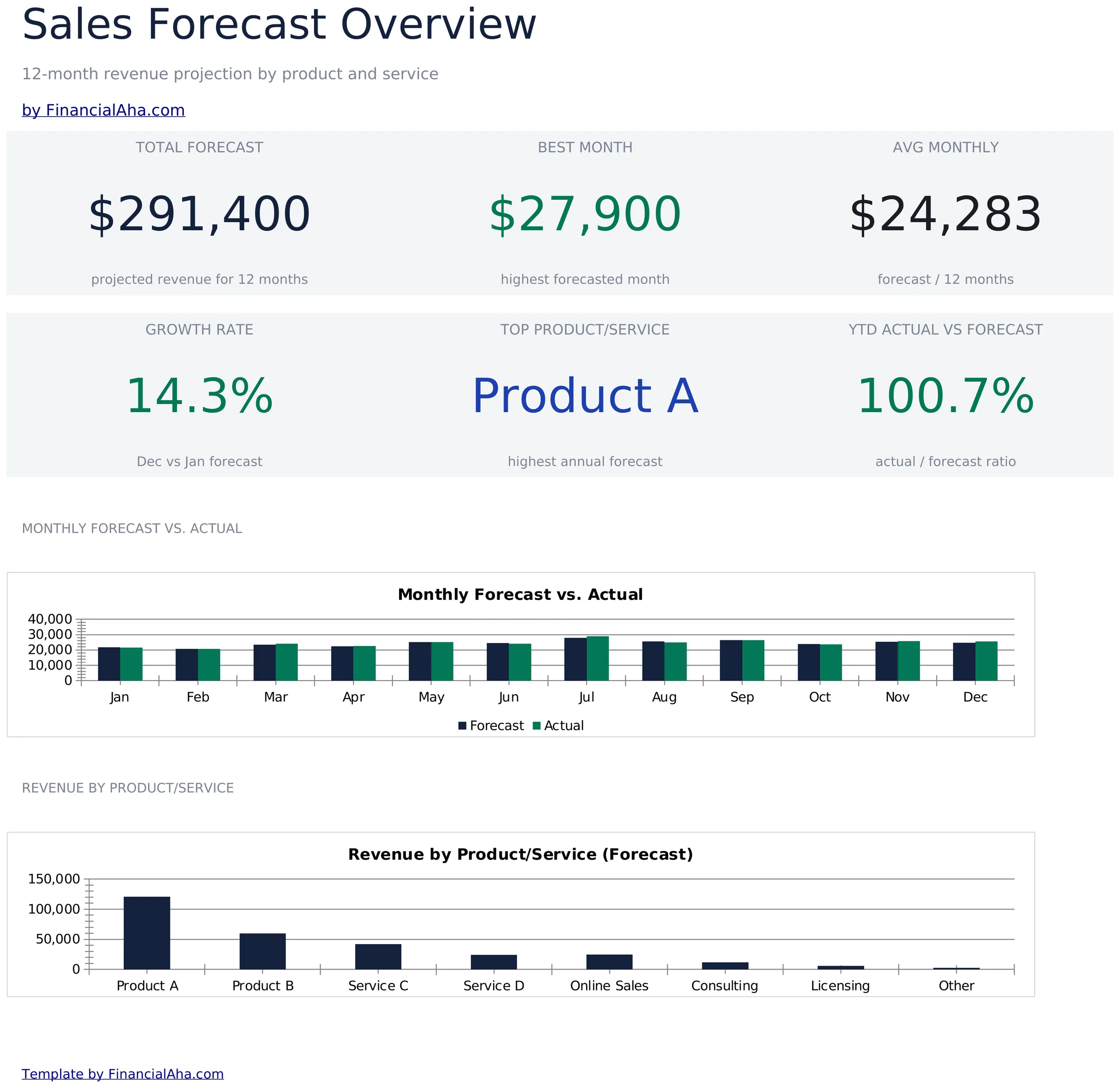The height and width of the screenshot is (1088, 1120).
Task: Click 'highest forecasted month' caption
Action: 585,280
